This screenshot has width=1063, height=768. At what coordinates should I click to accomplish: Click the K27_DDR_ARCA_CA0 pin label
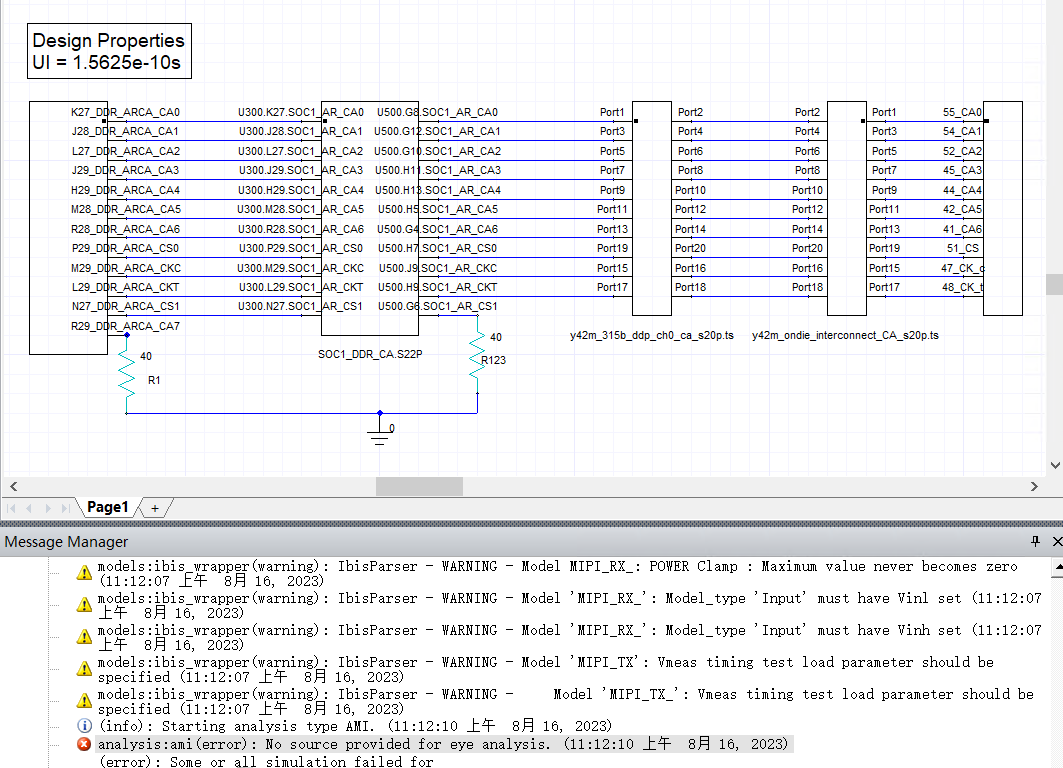(125, 112)
